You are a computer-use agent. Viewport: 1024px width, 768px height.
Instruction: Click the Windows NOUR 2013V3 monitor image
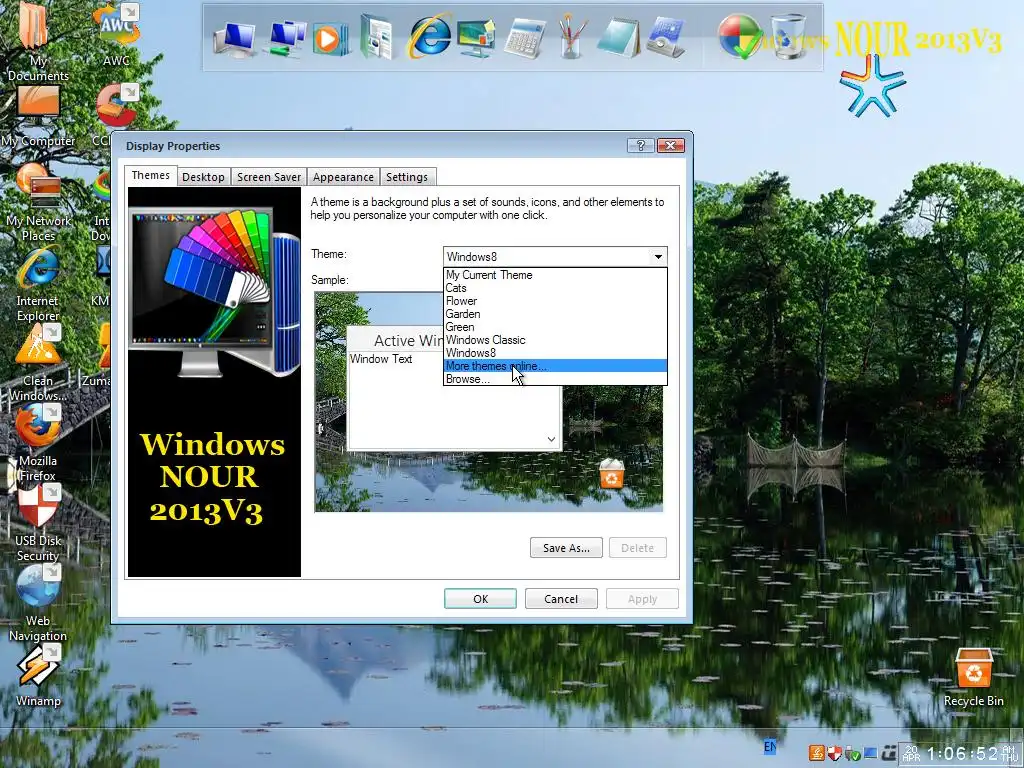click(214, 382)
